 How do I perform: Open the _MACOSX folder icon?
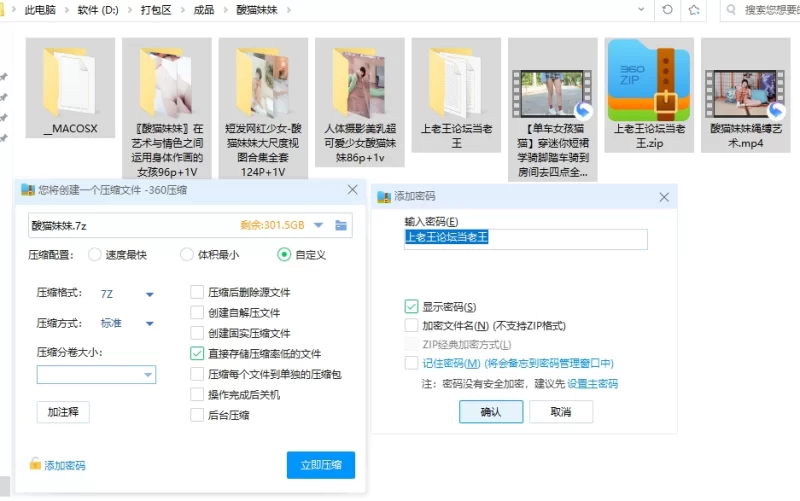pos(70,82)
